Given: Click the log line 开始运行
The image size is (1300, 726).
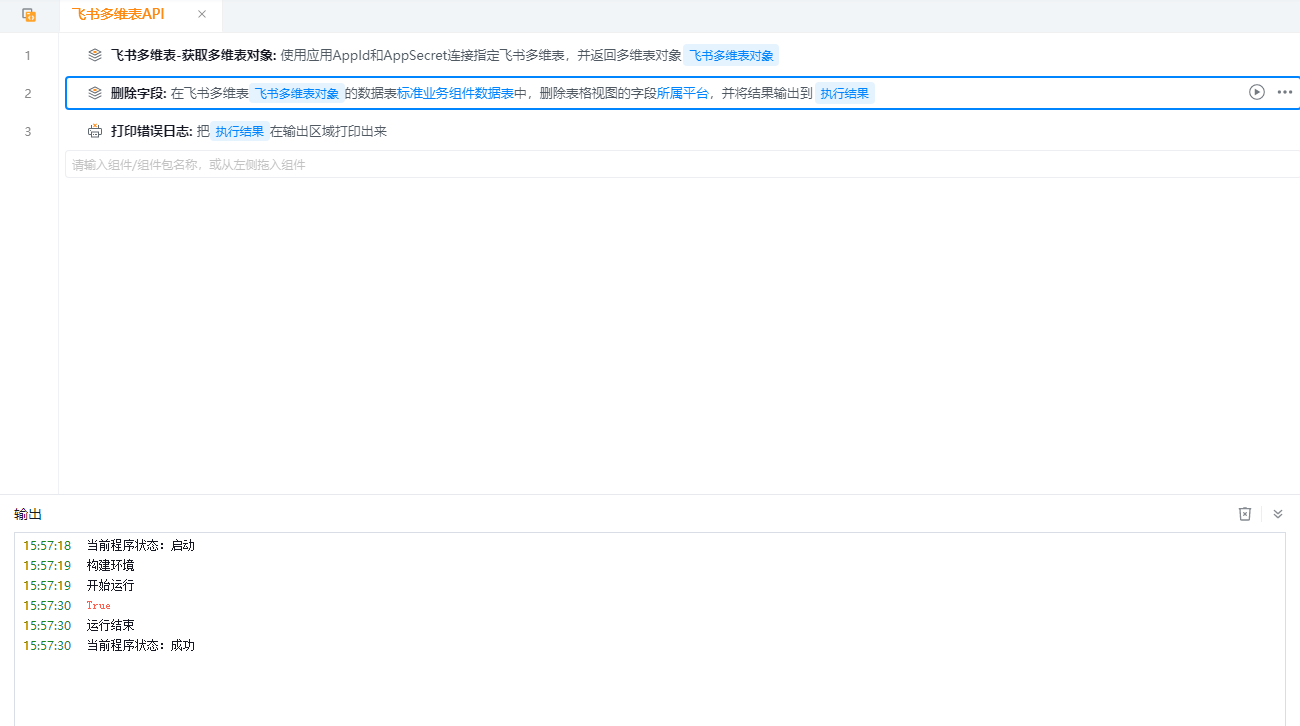Looking at the screenshot, I should pyautogui.click(x=110, y=585).
